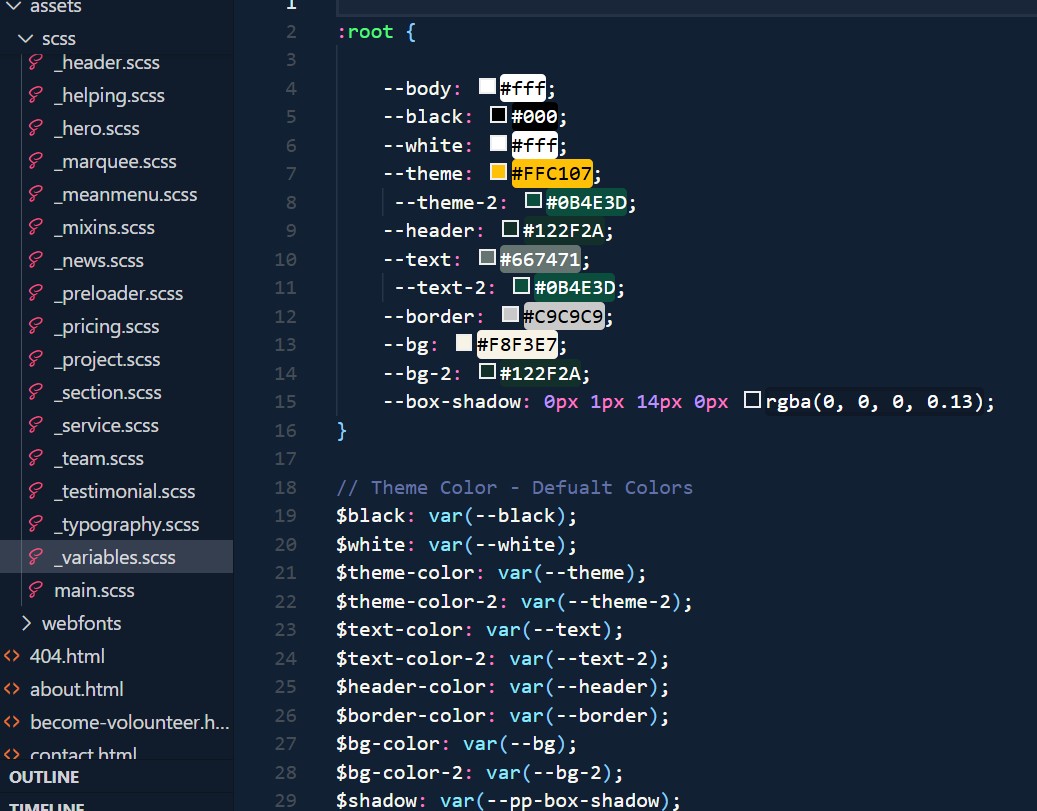Screen dimensions: 1037x811
Task: Open _typography.scss in the explorer
Action: coord(126,525)
